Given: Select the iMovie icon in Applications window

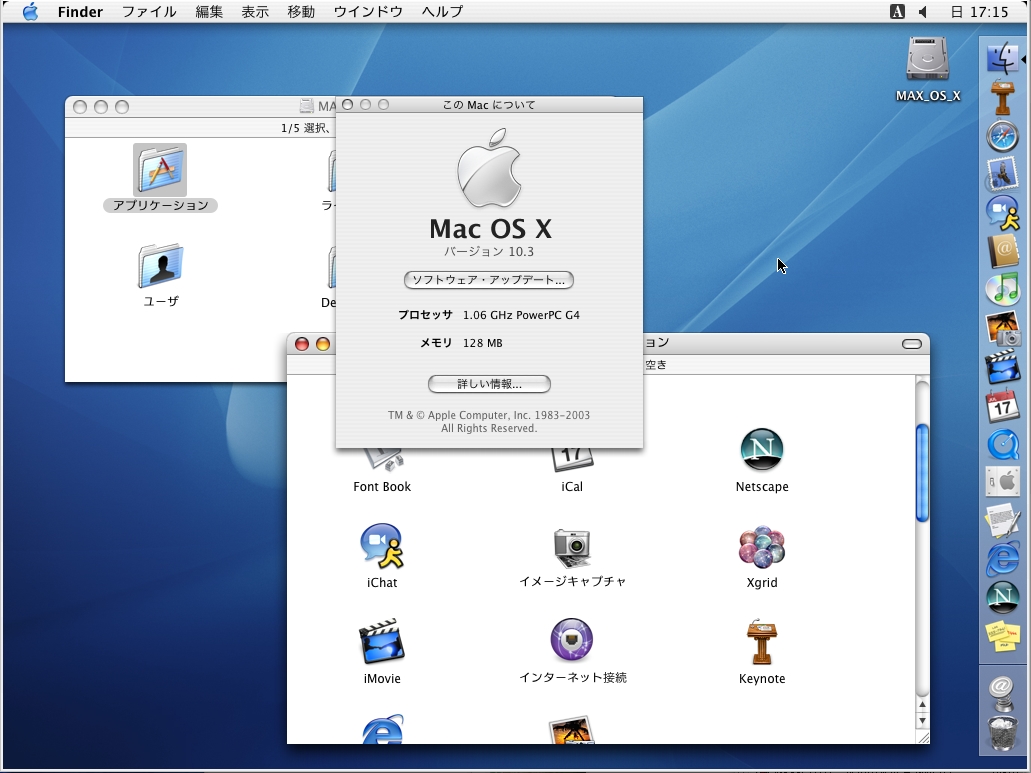Looking at the screenshot, I should 381,642.
